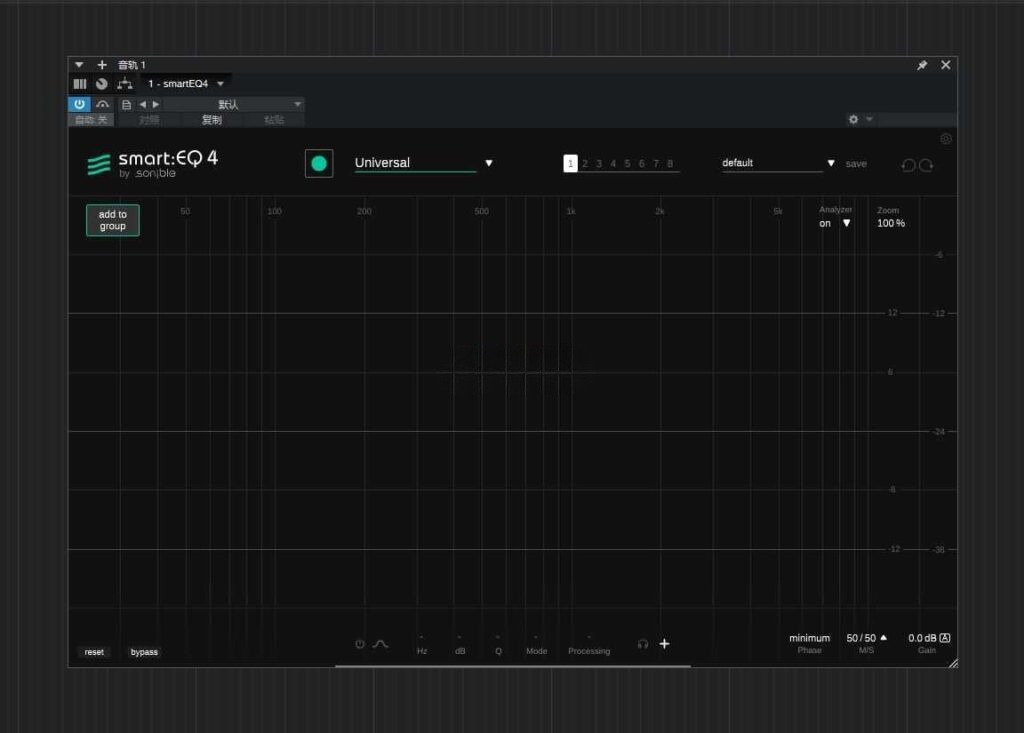Open the Analyzer on dropdown

click(835, 223)
